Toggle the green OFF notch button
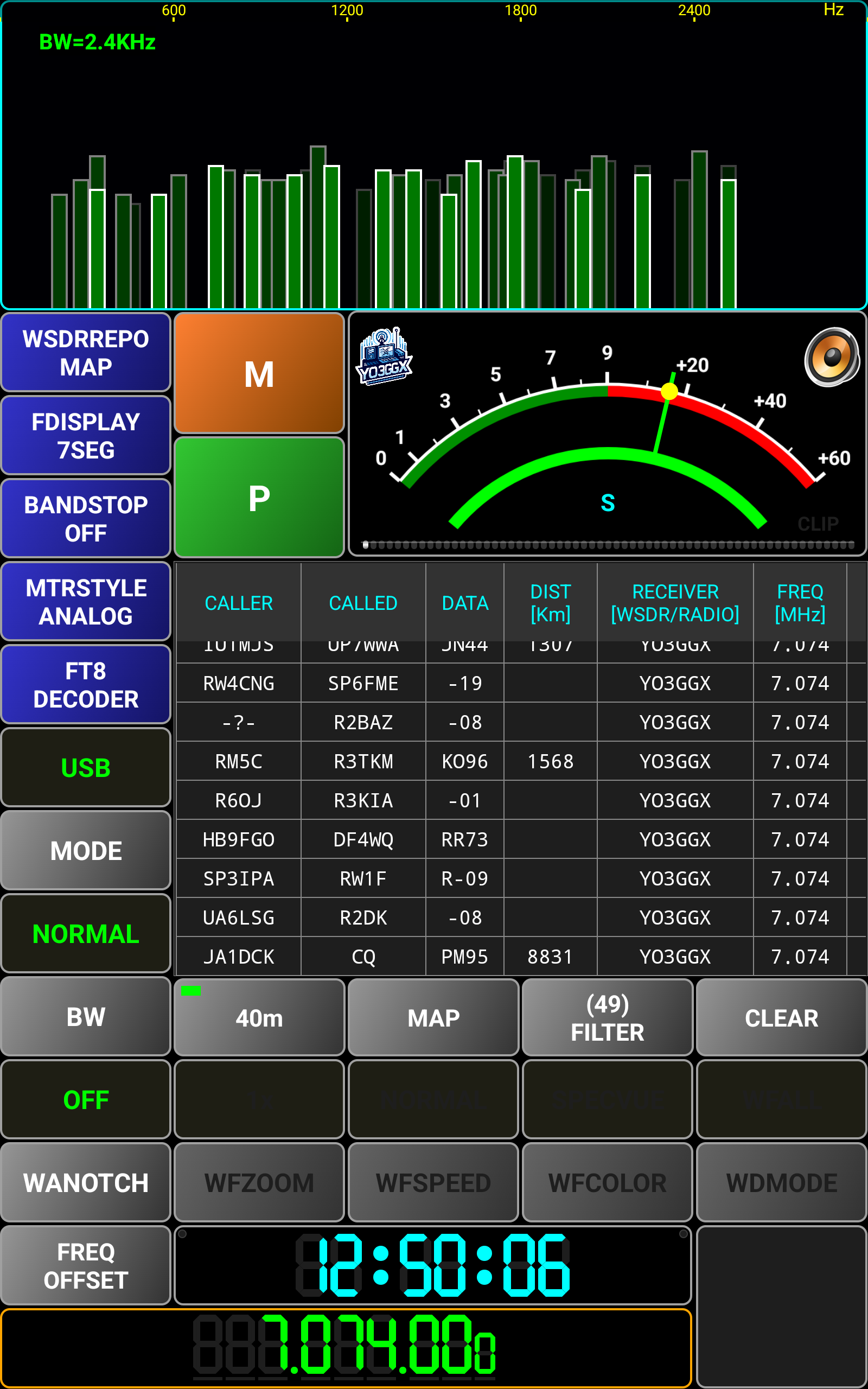 (86, 1100)
